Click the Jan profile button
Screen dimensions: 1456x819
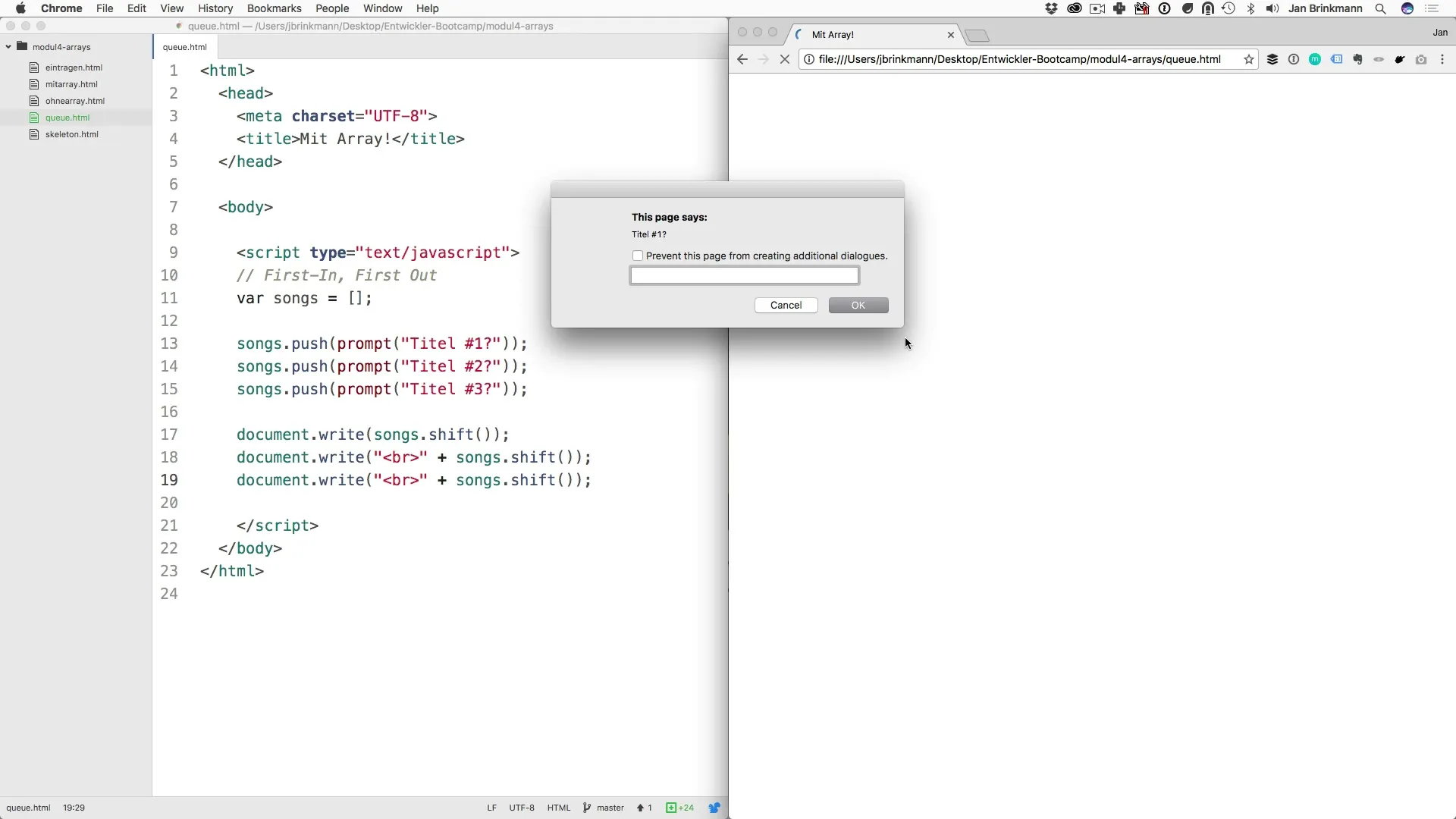tap(1440, 33)
